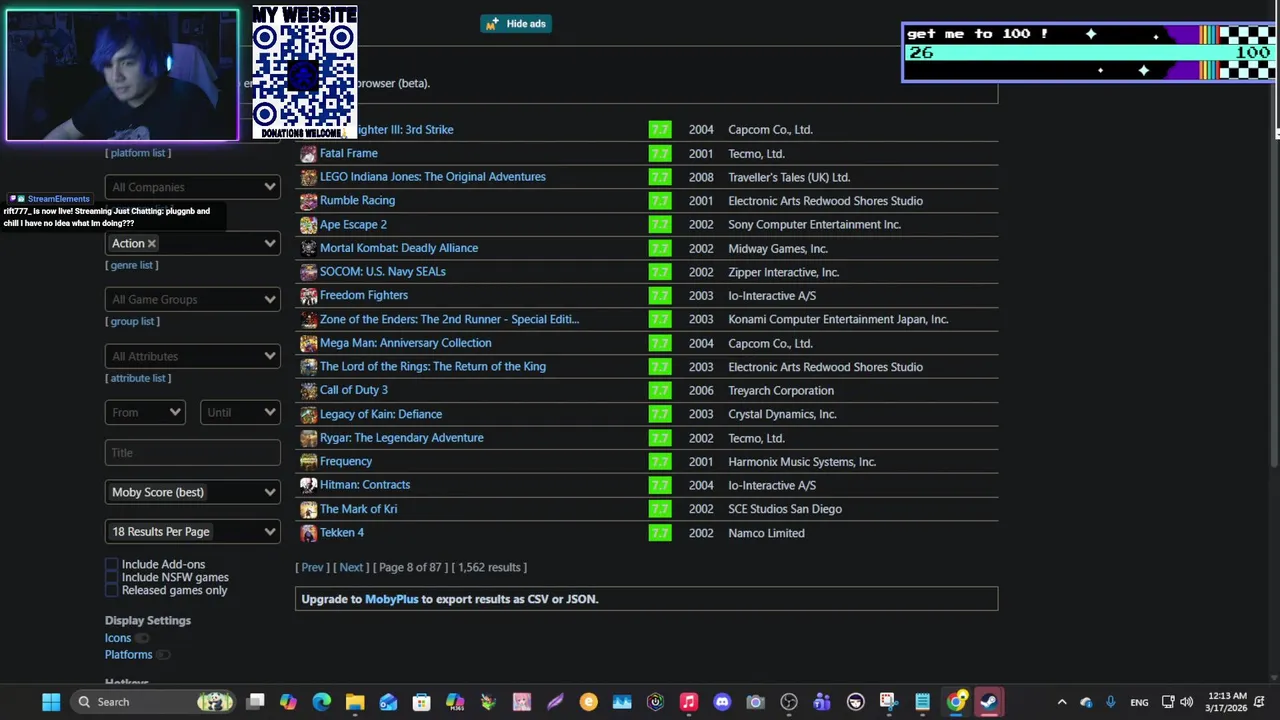1280x720 pixels.
Task: Open the Lord of the Rings title link
Action: [x=433, y=367]
